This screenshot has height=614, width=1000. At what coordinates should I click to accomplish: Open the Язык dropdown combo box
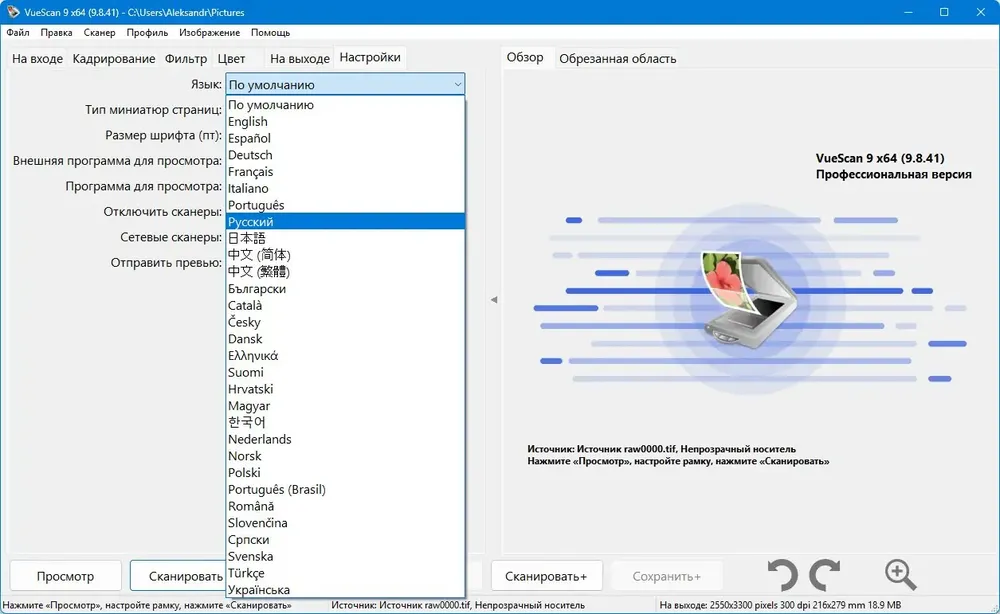(x=345, y=84)
